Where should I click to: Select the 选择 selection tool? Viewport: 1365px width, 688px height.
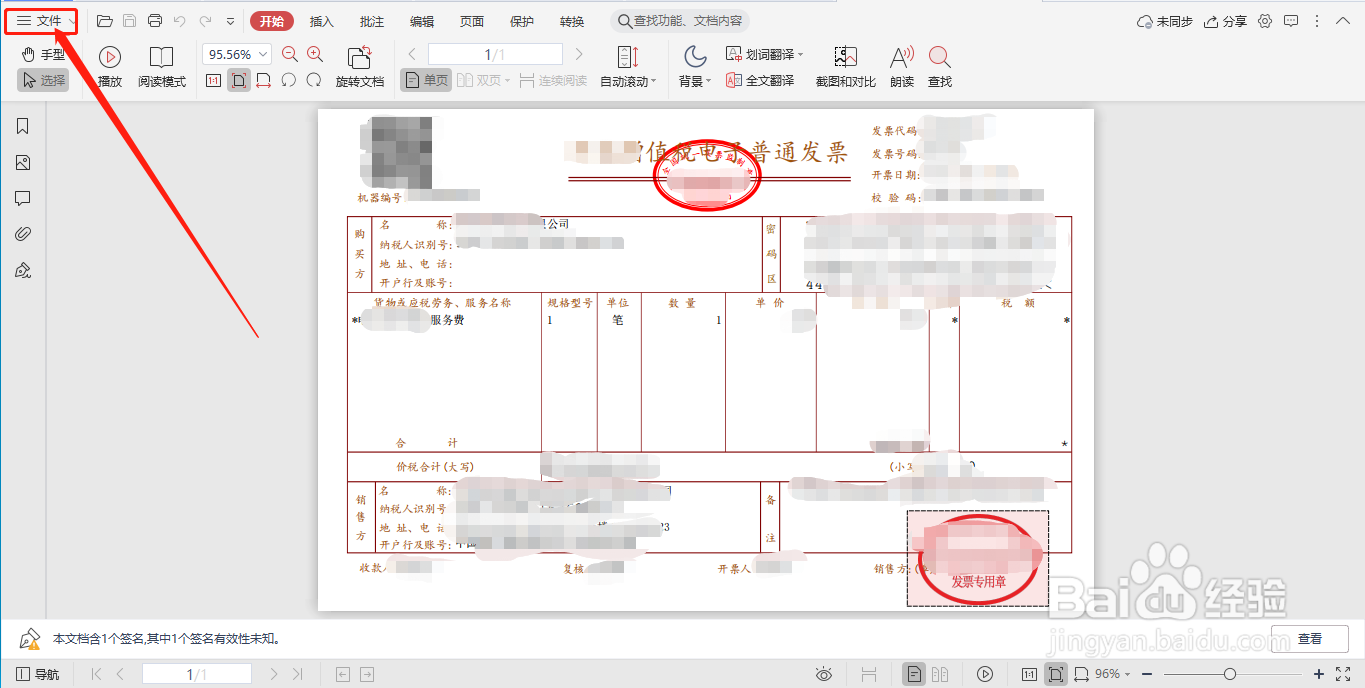(x=43, y=80)
